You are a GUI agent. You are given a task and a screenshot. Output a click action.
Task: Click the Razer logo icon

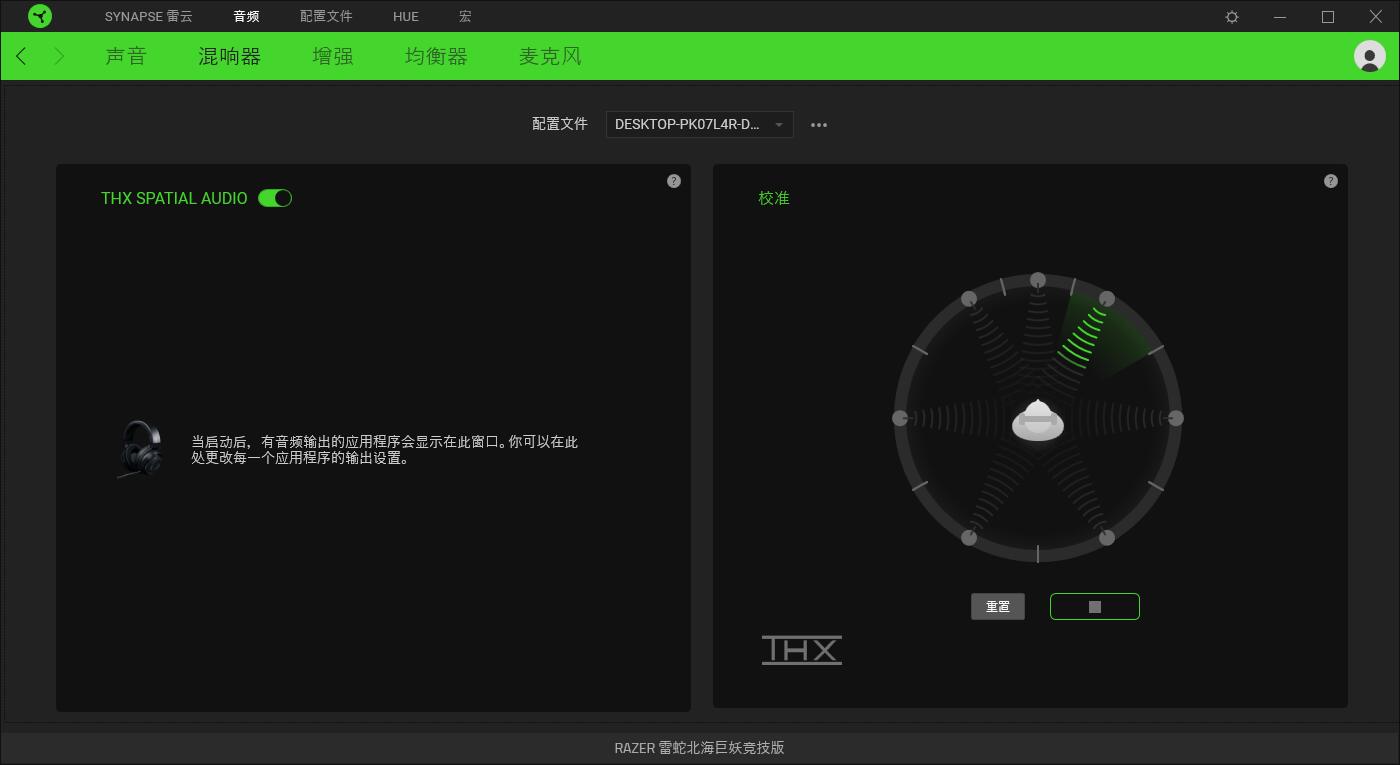(40, 16)
